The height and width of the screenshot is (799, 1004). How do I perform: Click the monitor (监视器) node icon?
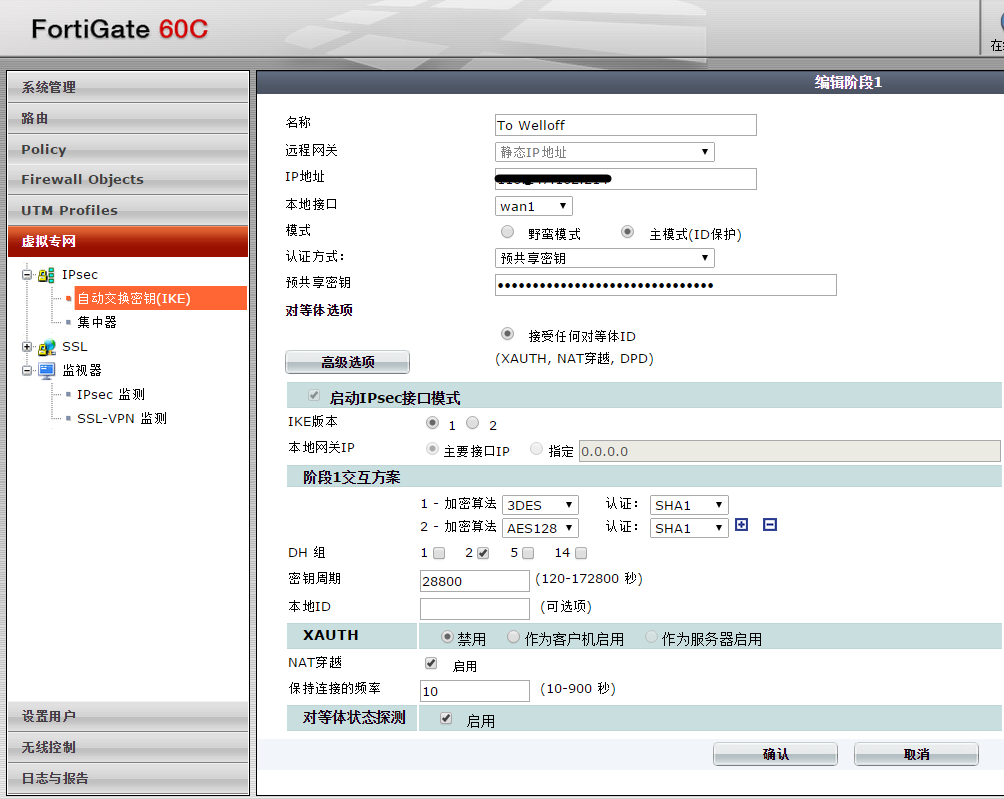pos(47,371)
